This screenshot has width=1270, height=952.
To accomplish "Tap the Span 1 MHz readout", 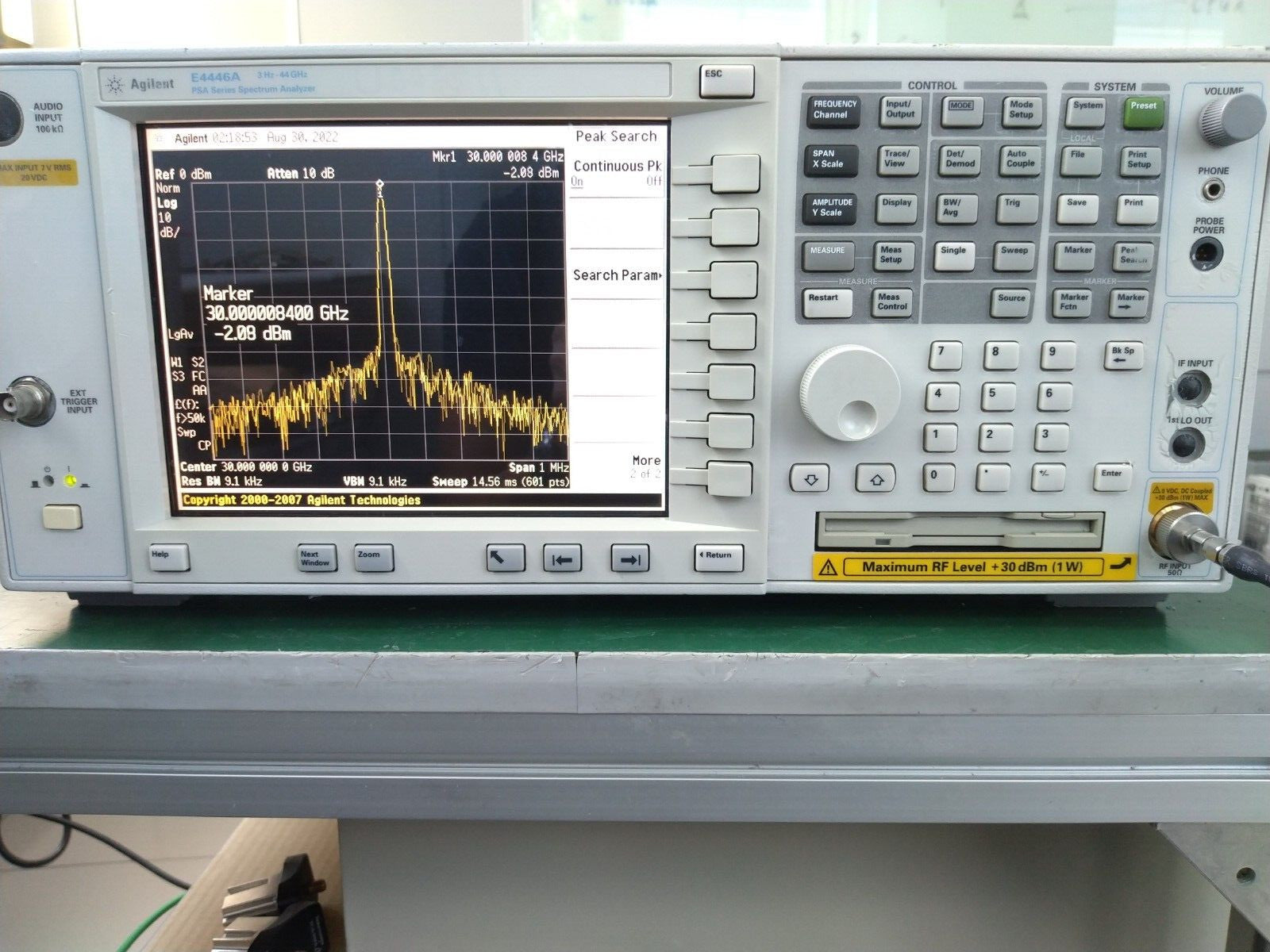I will tap(539, 468).
